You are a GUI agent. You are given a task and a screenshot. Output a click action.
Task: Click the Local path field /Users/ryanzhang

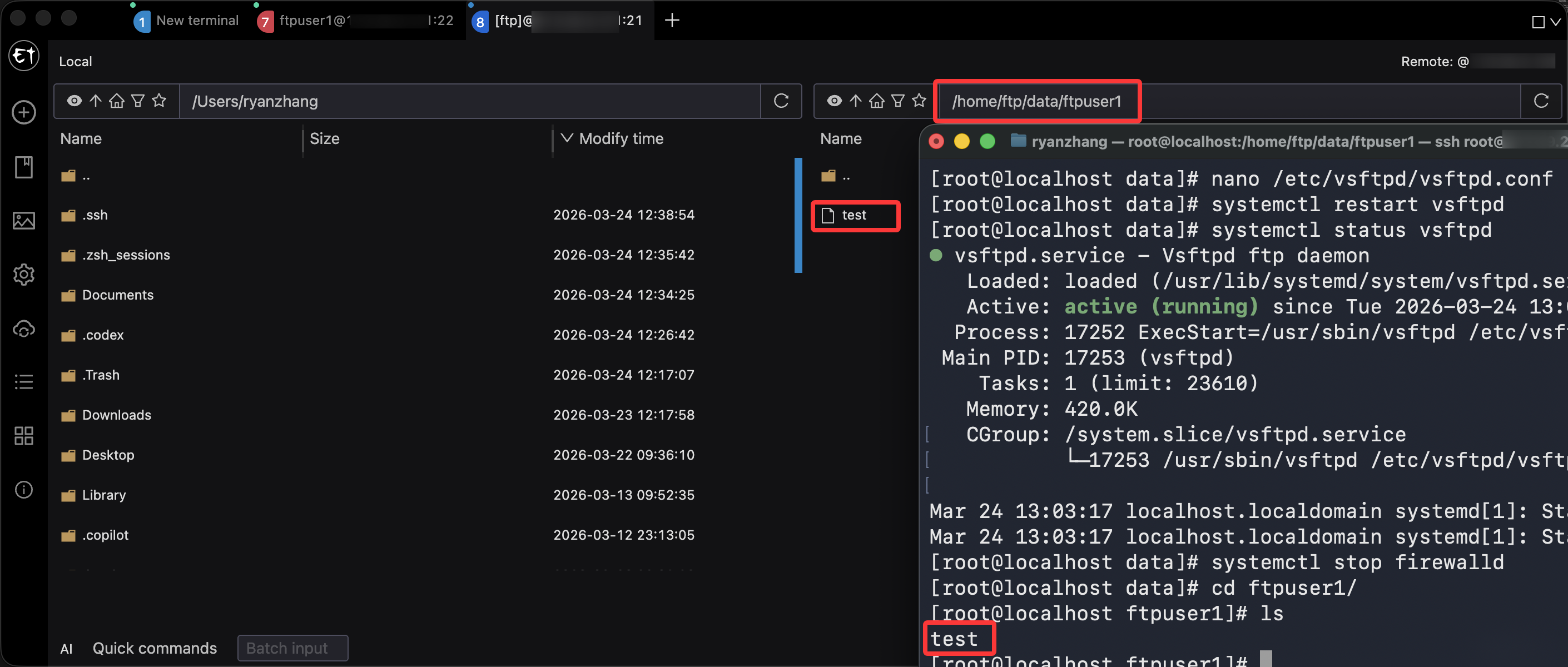pos(470,101)
